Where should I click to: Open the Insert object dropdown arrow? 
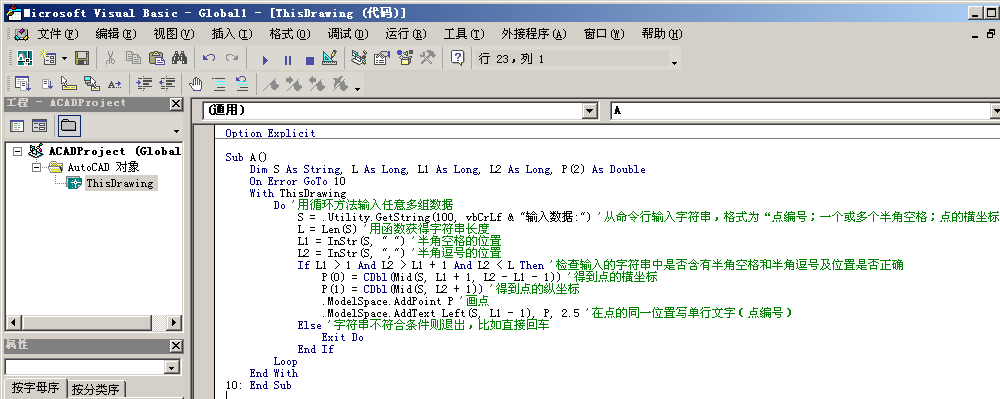point(64,59)
